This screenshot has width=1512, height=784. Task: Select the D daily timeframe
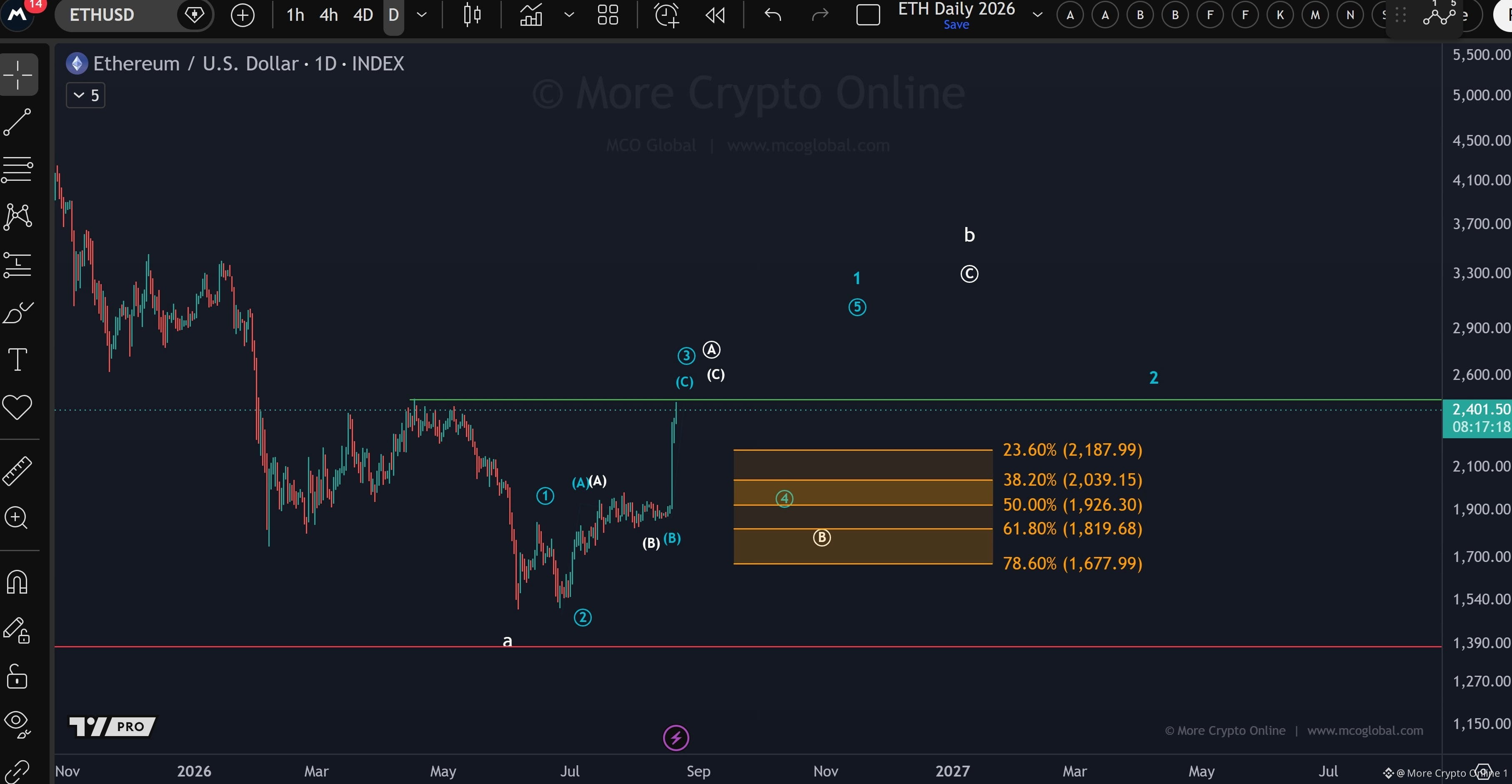394,15
